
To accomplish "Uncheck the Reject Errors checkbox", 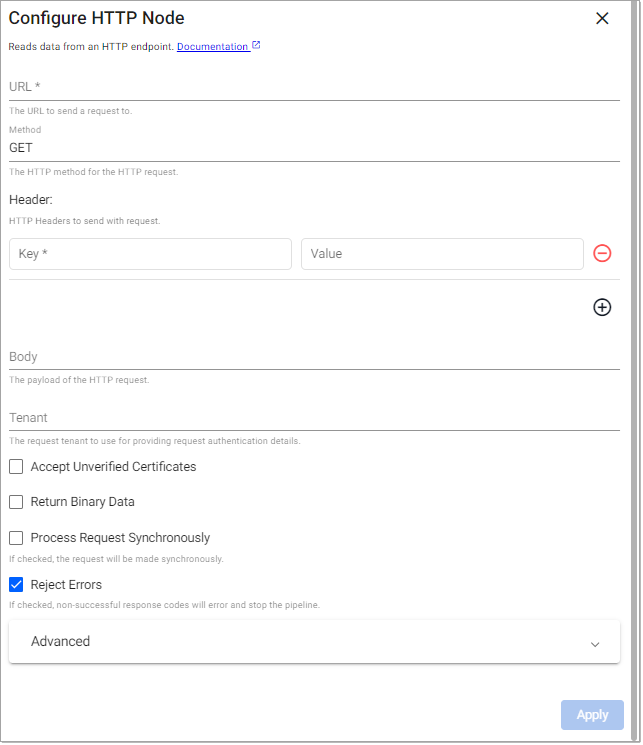I will coord(16,585).
